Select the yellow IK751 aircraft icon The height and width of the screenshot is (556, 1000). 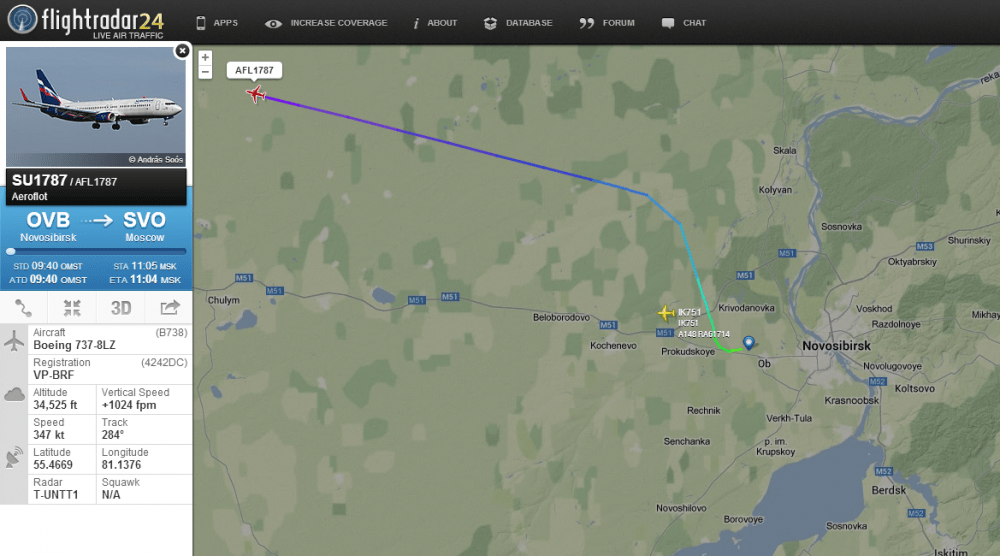click(x=666, y=313)
